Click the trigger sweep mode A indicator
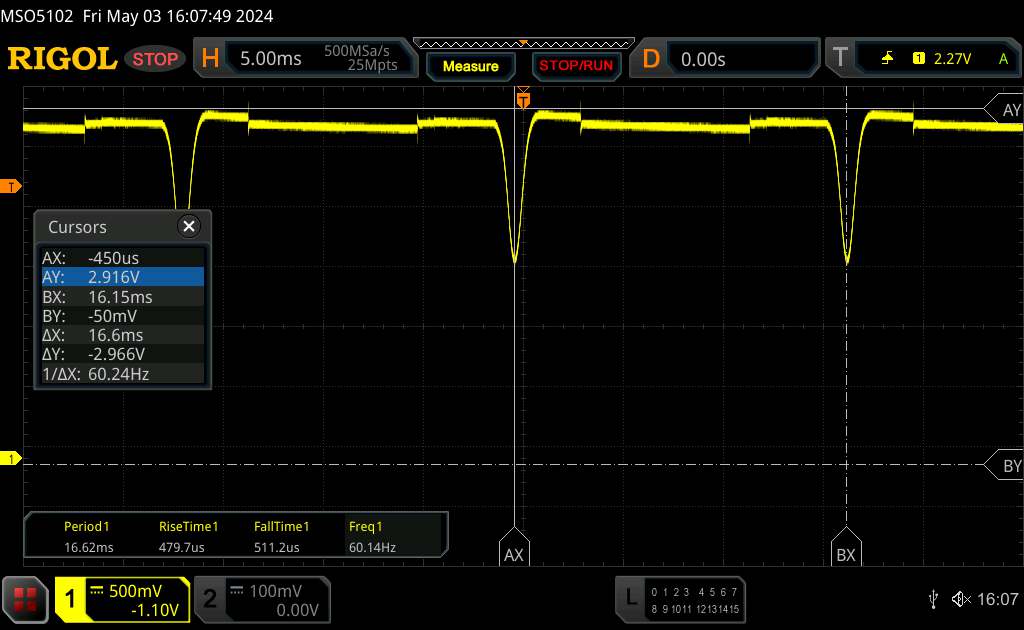The height and width of the screenshot is (630, 1024). [x=1003, y=59]
